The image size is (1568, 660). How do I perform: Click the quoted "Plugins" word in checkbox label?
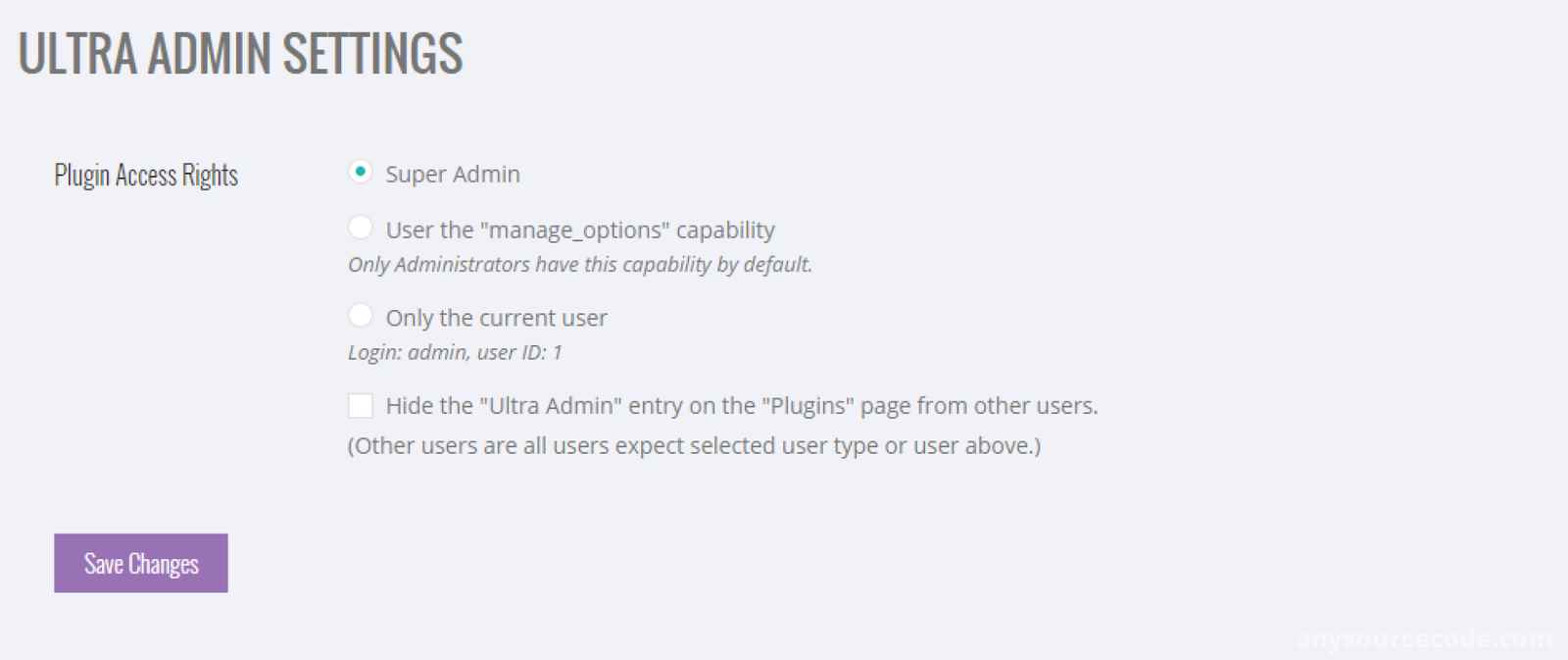[x=808, y=406]
